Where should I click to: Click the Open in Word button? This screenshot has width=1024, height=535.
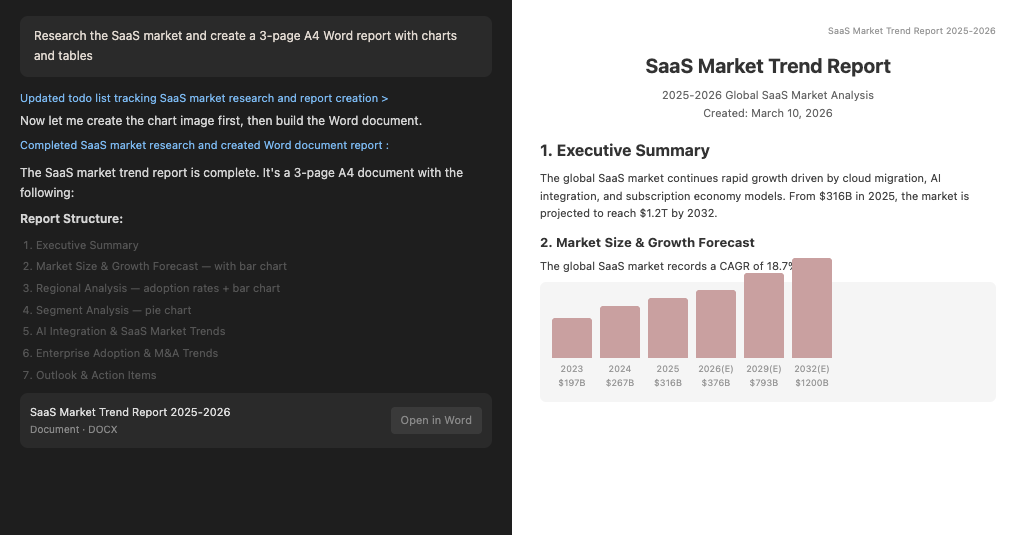(x=436, y=420)
